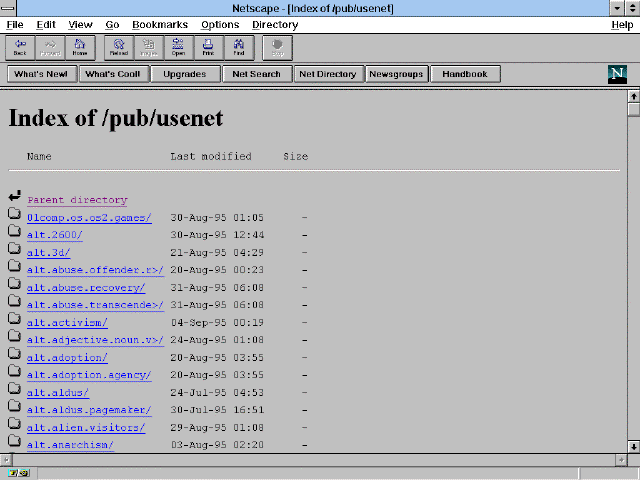Click the Stop toolbar button
Image resolution: width=640 pixels, height=480 pixels.
pos(278,48)
